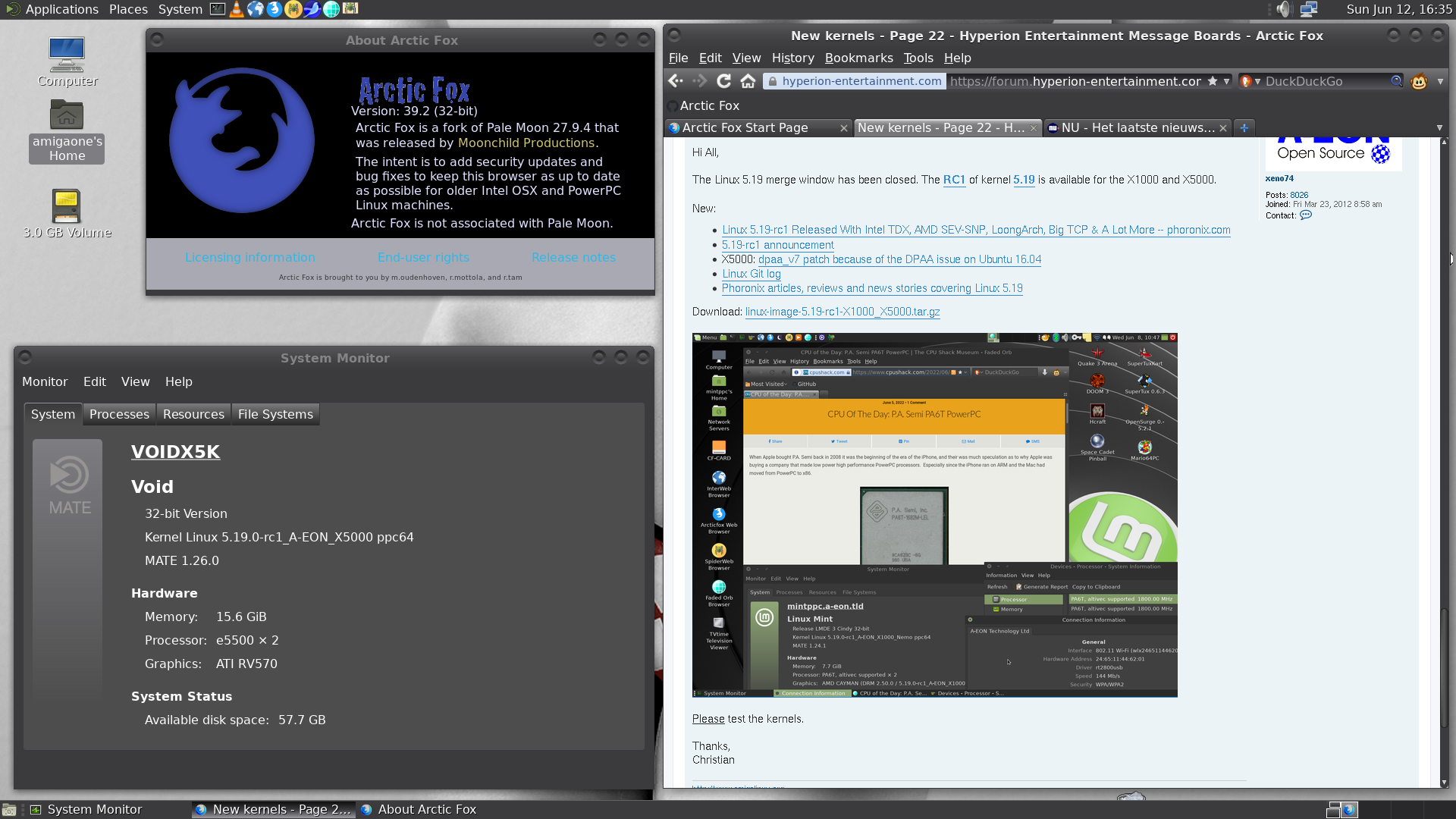Click the search magnifier icon in search box
The height and width of the screenshot is (819, 1456).
(1396, 81)
